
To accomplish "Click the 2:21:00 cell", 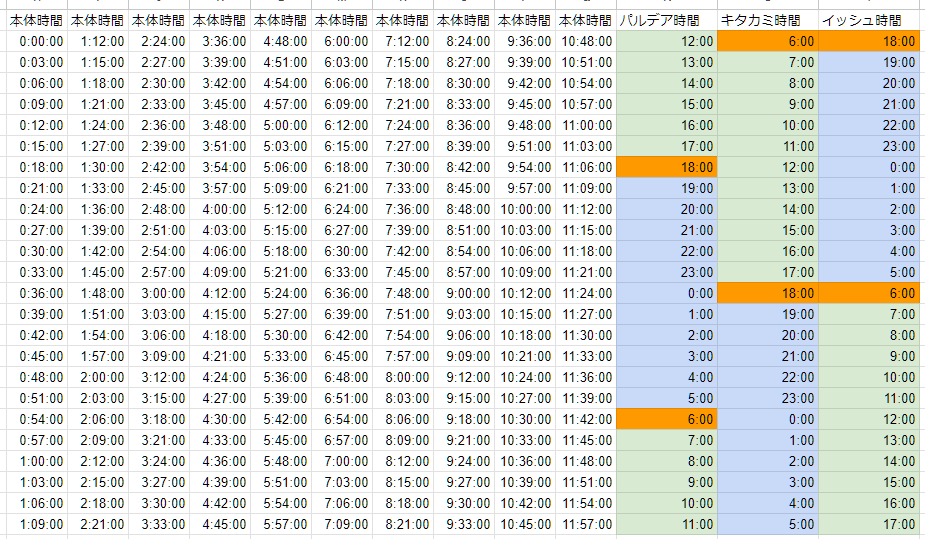I will [x=98, y=524].
